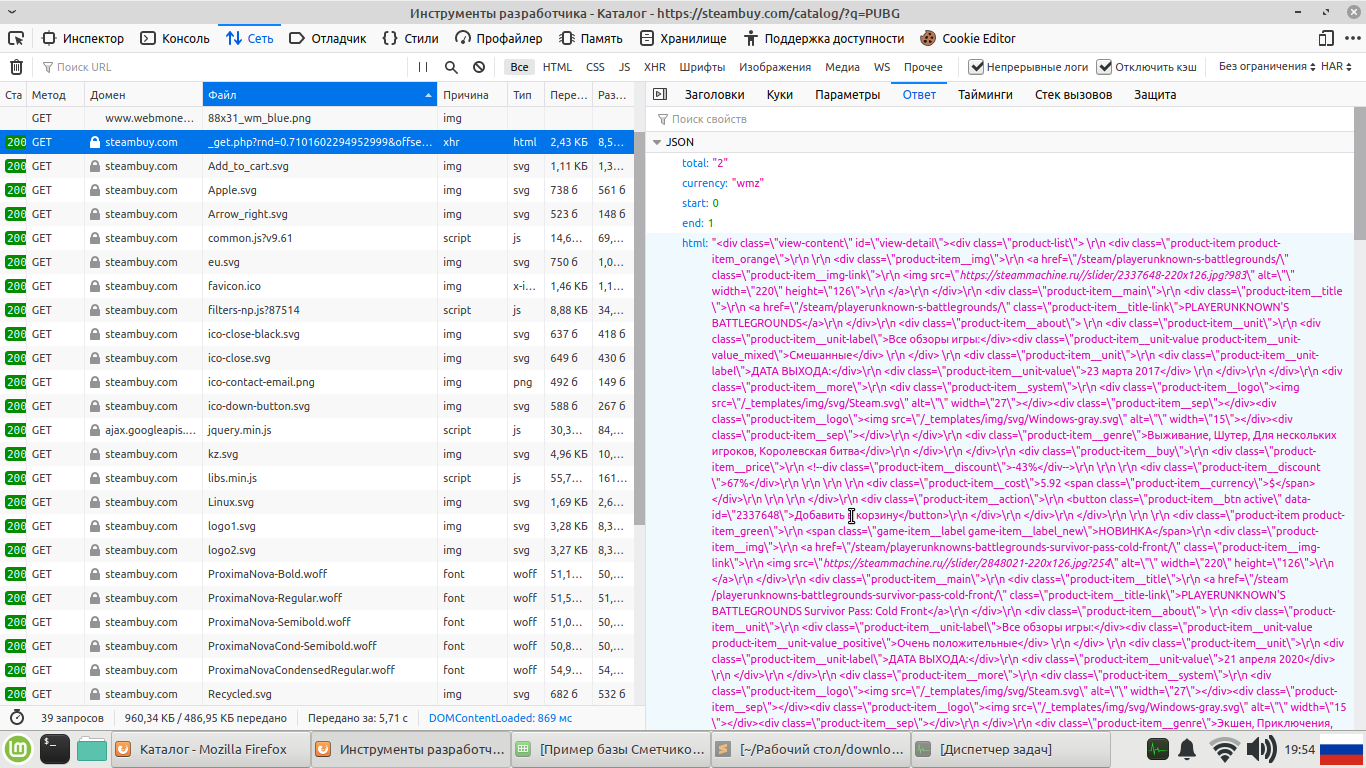Screen dimensions: 1366x768
Task: Select the 88x31_wm_blue.png request
Action: tap(316, 118)
